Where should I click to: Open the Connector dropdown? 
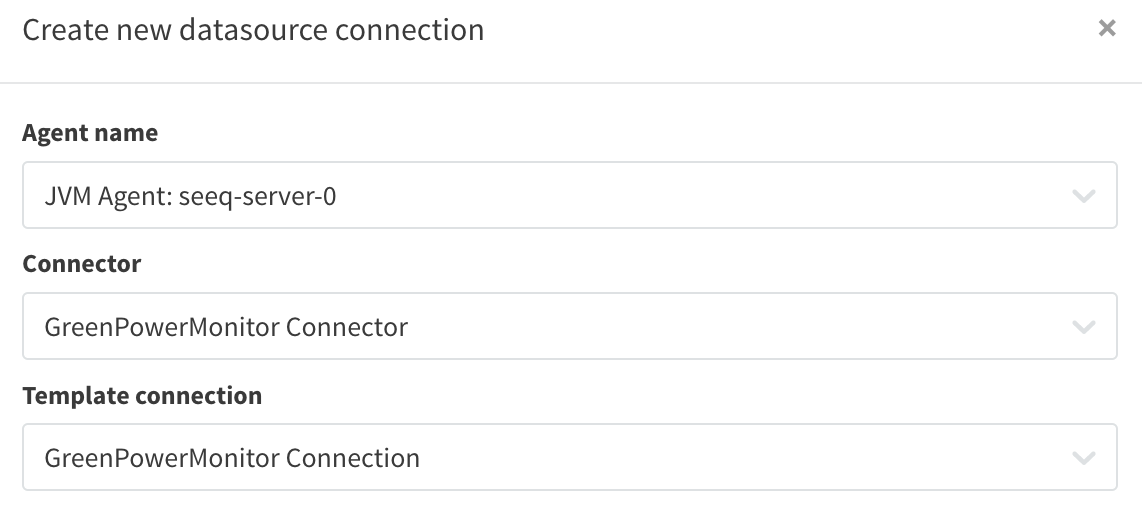(x=570, y=326)
